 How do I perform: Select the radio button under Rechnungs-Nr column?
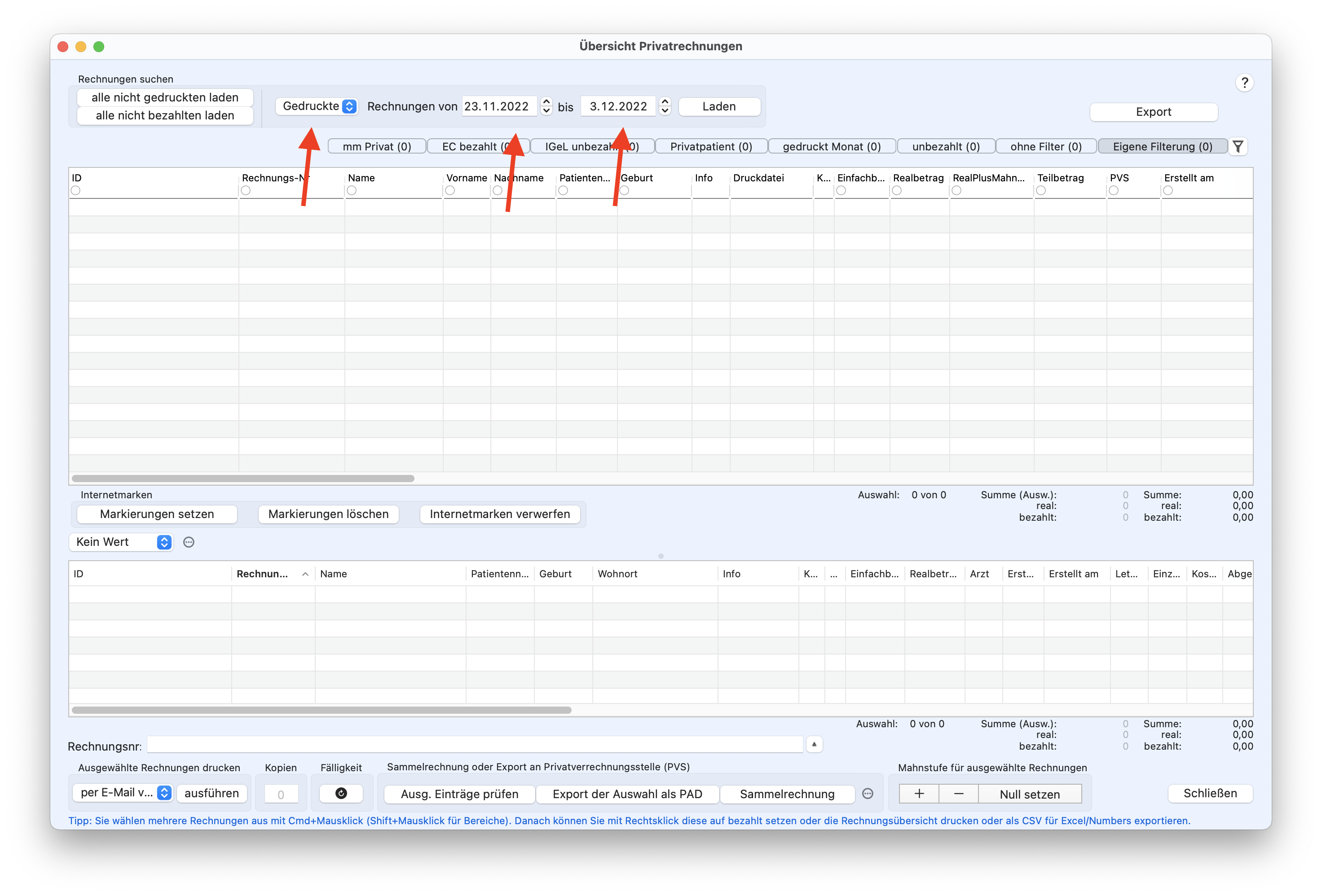246,190
